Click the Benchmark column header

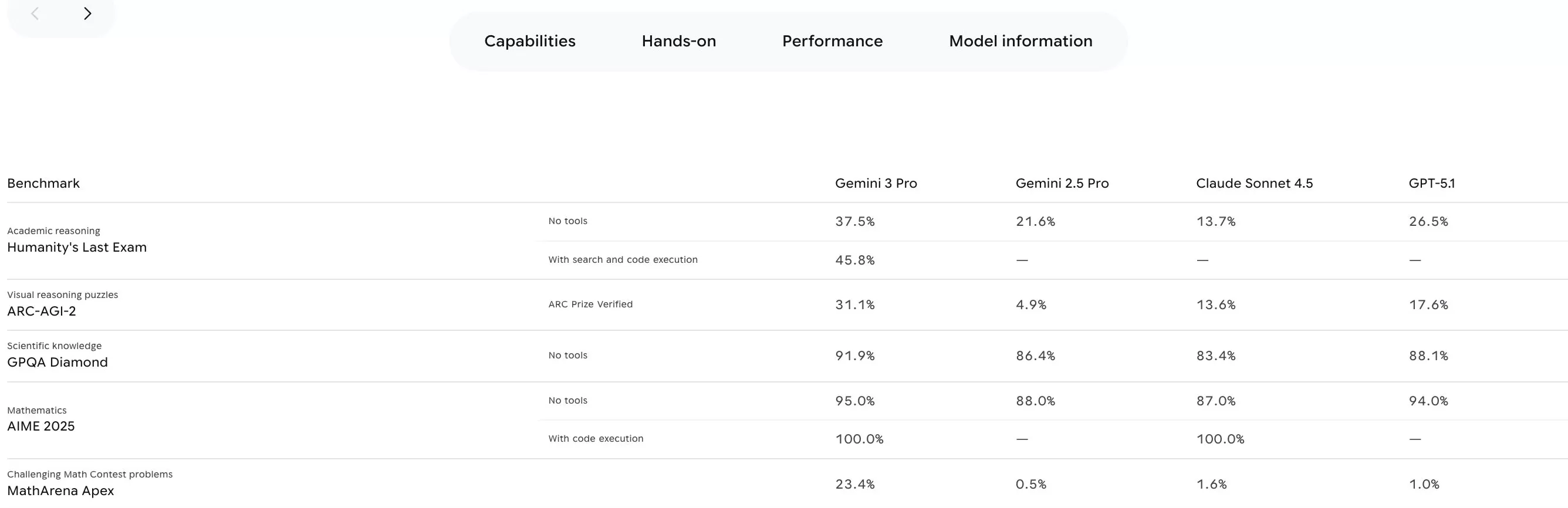[43, 183]
